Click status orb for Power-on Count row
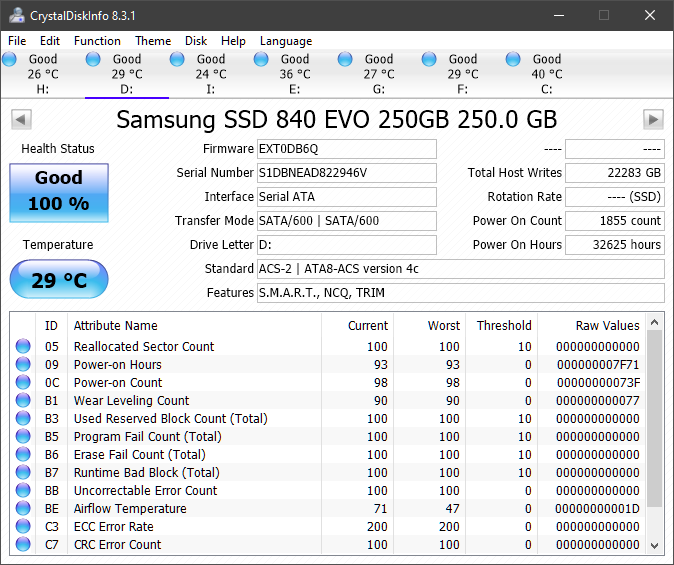 pyautogui.click(x=23, y=382)
